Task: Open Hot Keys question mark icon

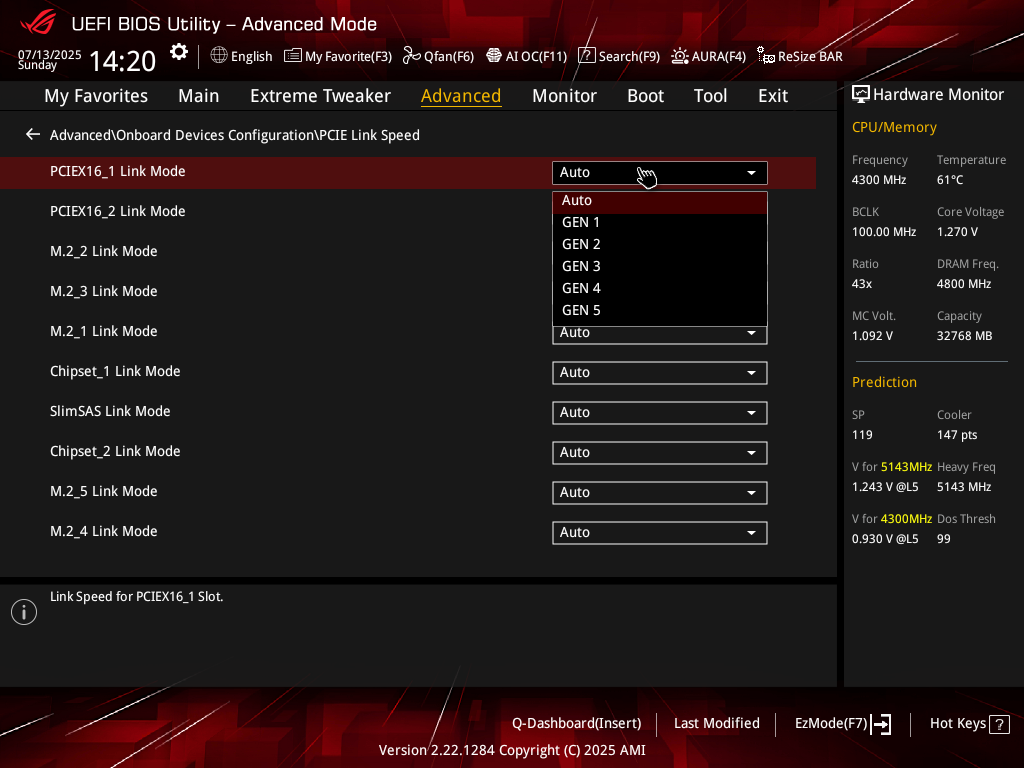Action: (999, 724)
